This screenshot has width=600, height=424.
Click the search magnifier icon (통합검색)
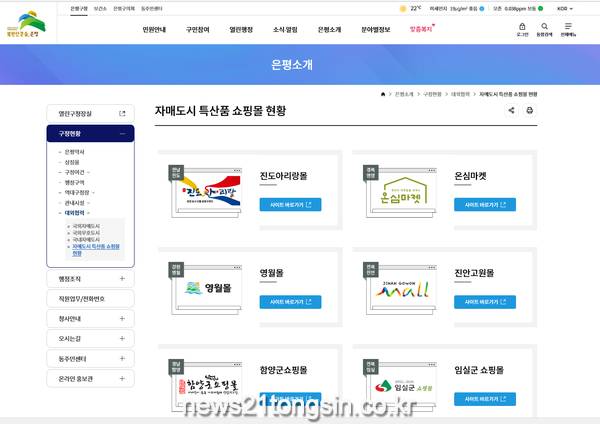543,28
